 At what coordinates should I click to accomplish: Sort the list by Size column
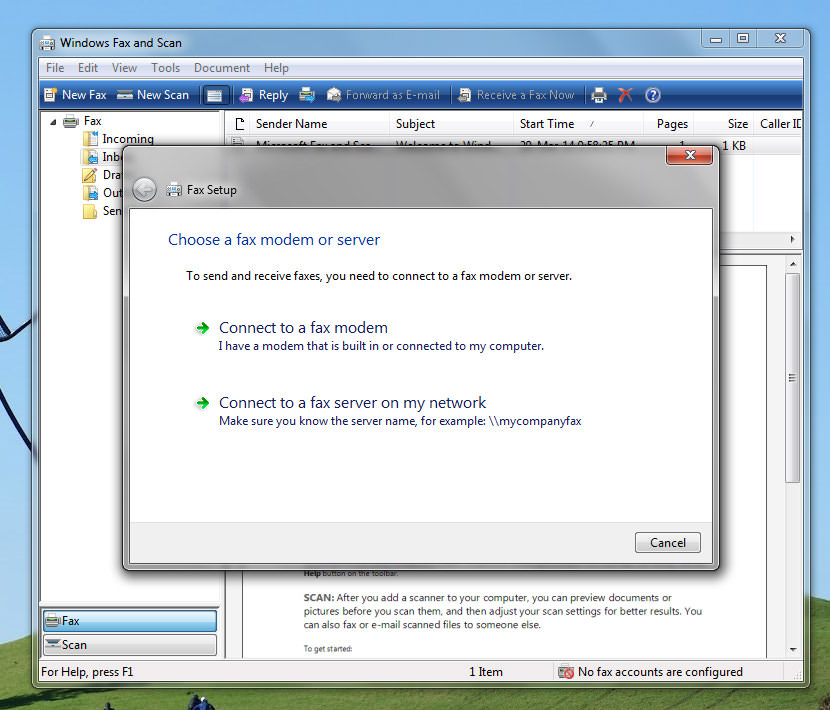pyautogui.click(x=724, y=124)
